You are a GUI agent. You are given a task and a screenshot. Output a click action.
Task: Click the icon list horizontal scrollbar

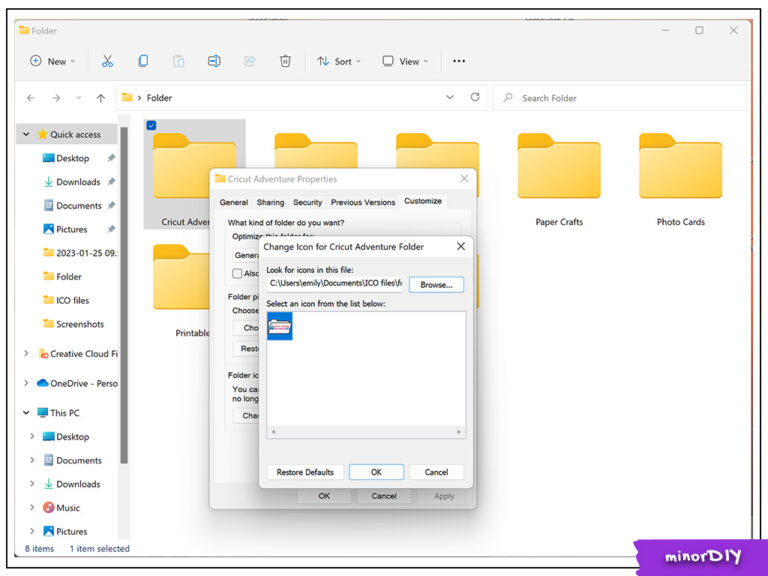[366, 432]
